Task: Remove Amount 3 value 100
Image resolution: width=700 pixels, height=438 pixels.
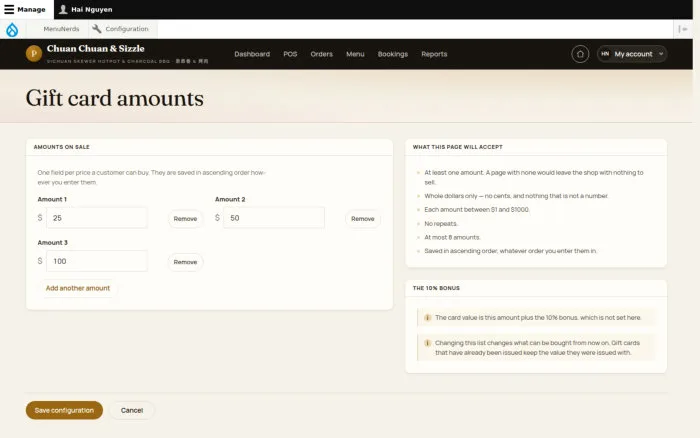Action: point(185,262)
